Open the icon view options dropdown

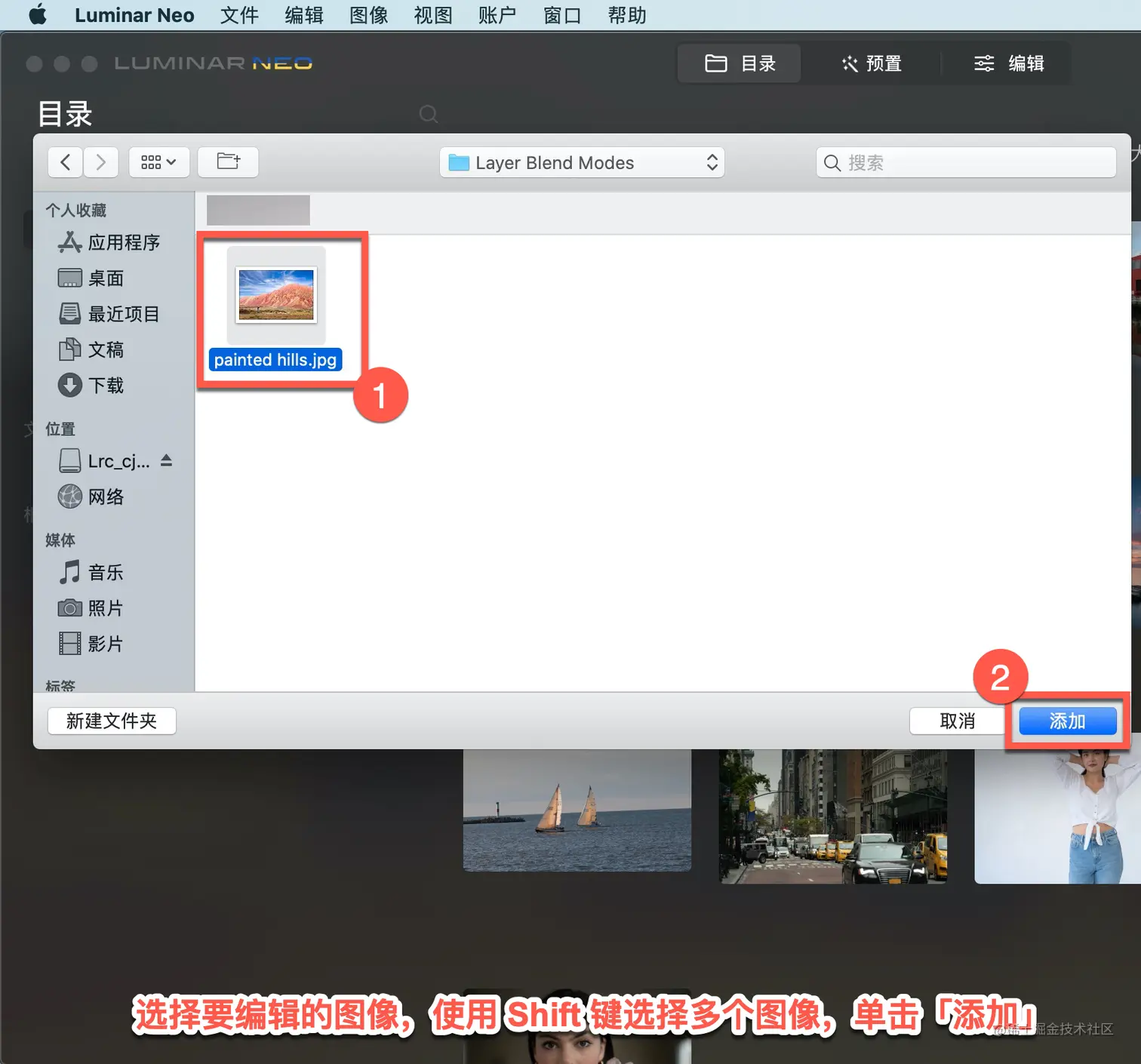coord(158,162)
